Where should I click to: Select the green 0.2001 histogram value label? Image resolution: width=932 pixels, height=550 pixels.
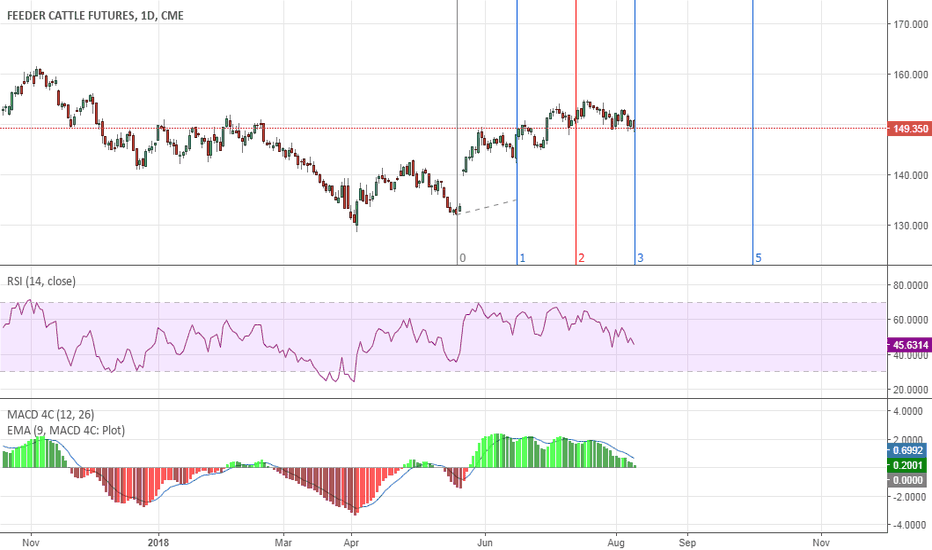point(906,466)
